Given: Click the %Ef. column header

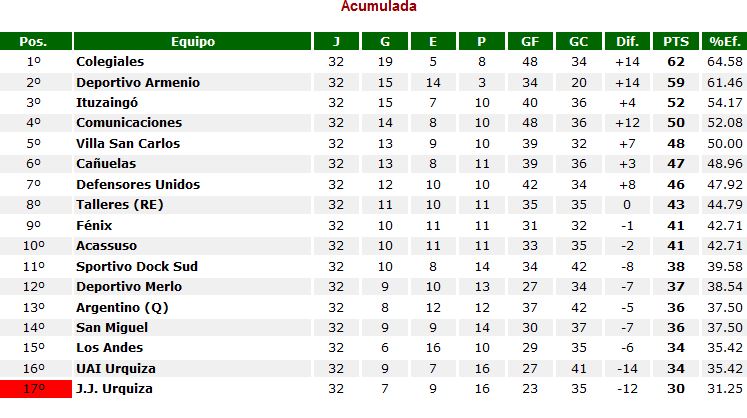Looking at the screenshot, I should click(725, 41).
